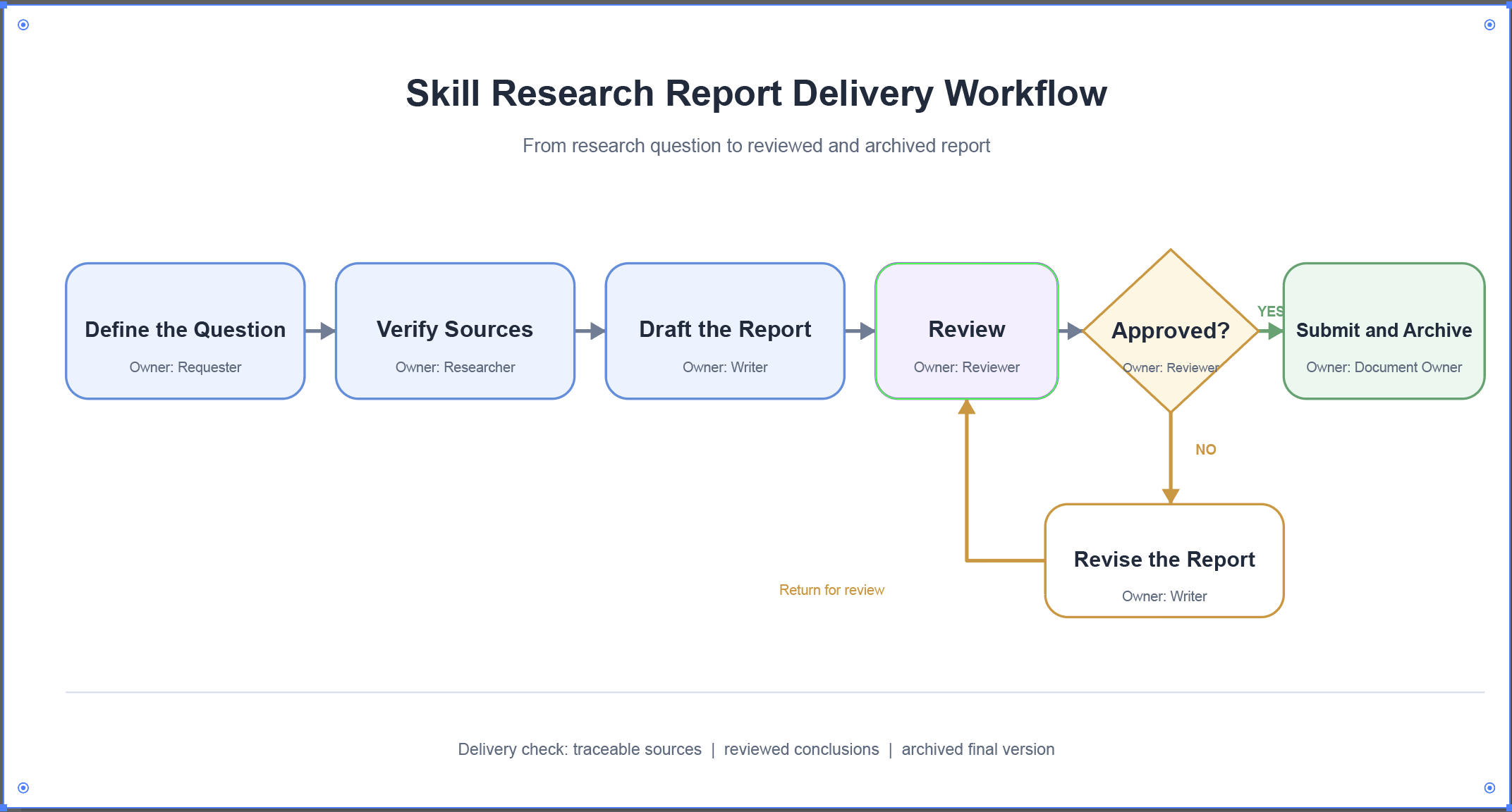The height and width of the screenshot is (812, 1512).
Task: Click the 'Return for review' label
Action: 831,590
